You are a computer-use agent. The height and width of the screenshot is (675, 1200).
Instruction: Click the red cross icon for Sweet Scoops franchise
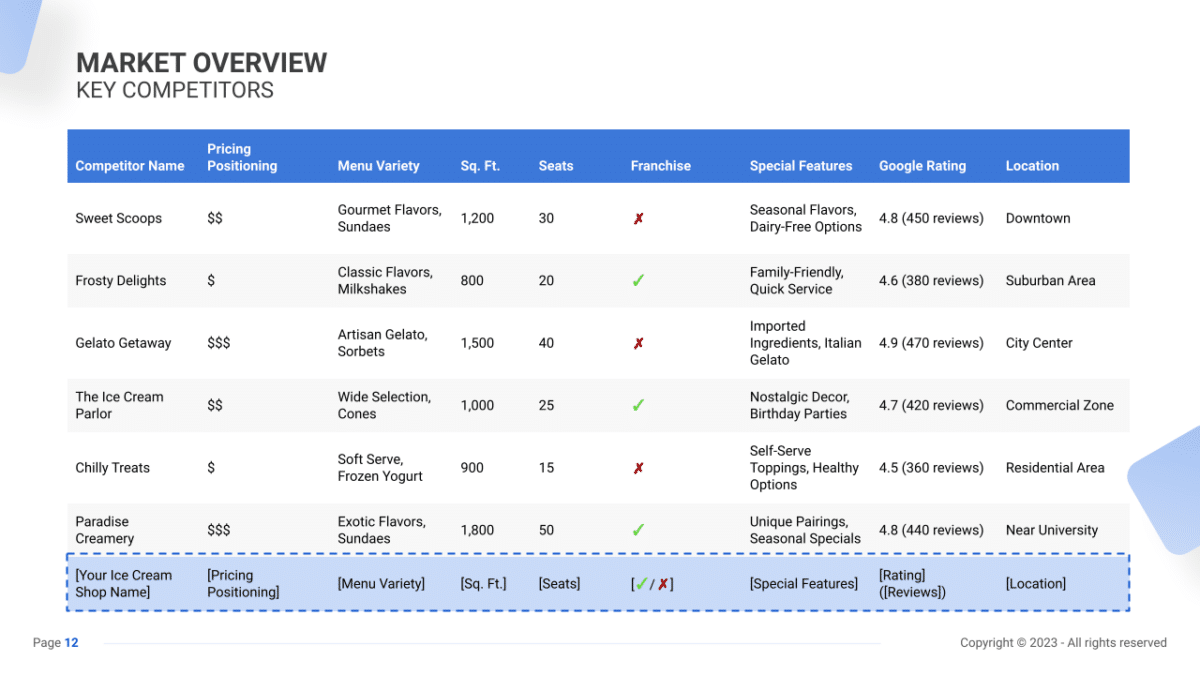(x=638, y=218)
